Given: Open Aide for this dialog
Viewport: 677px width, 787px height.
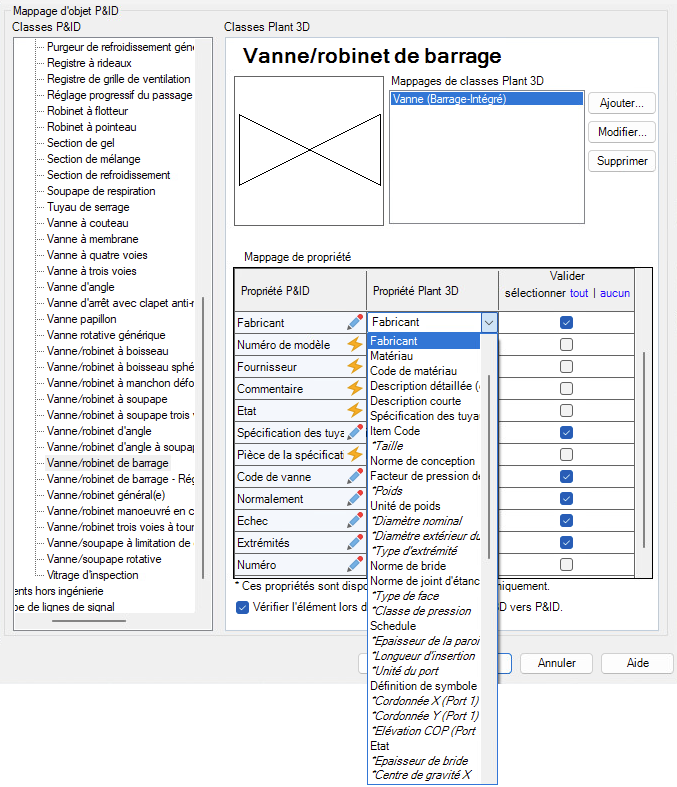Looking at the screenshot, I should (x=637, y=663).
